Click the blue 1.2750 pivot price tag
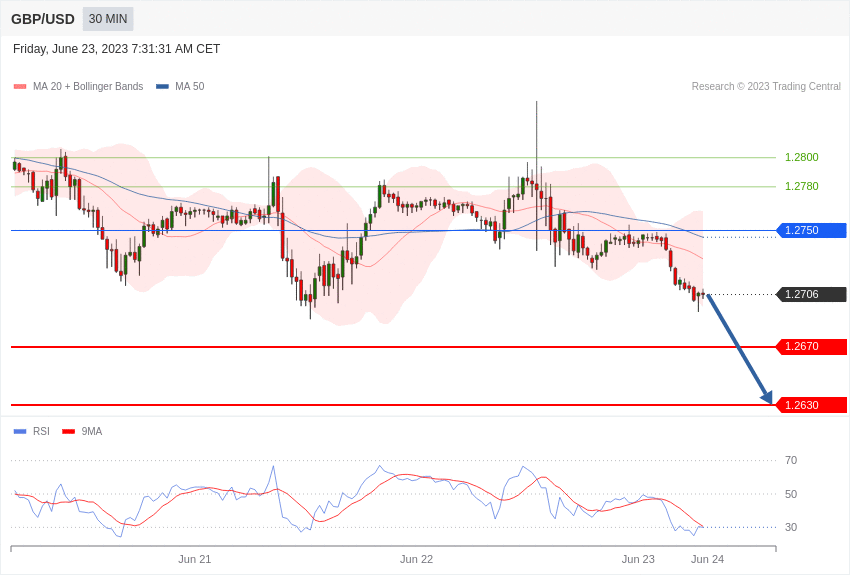This screenshot has width=850, height=576. click(x=812, y=230)
